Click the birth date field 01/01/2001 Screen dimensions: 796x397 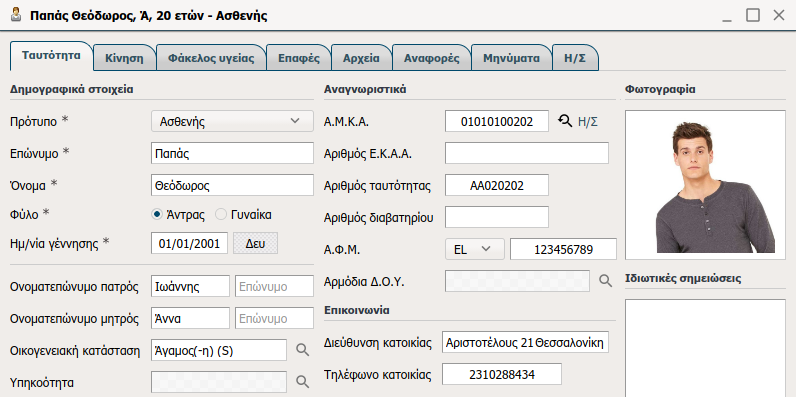click(189, 243)
